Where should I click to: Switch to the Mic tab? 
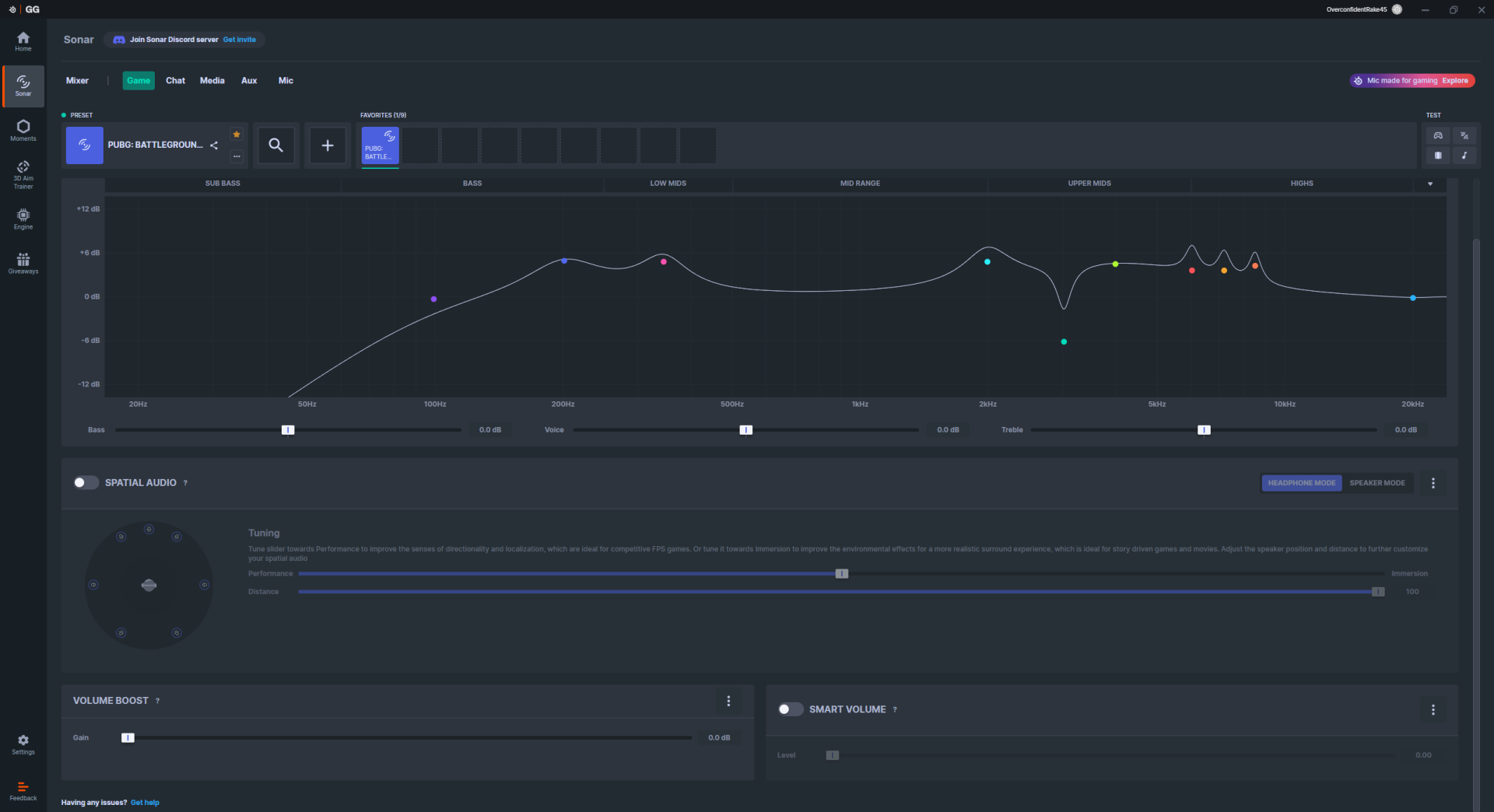pos(286,81)
